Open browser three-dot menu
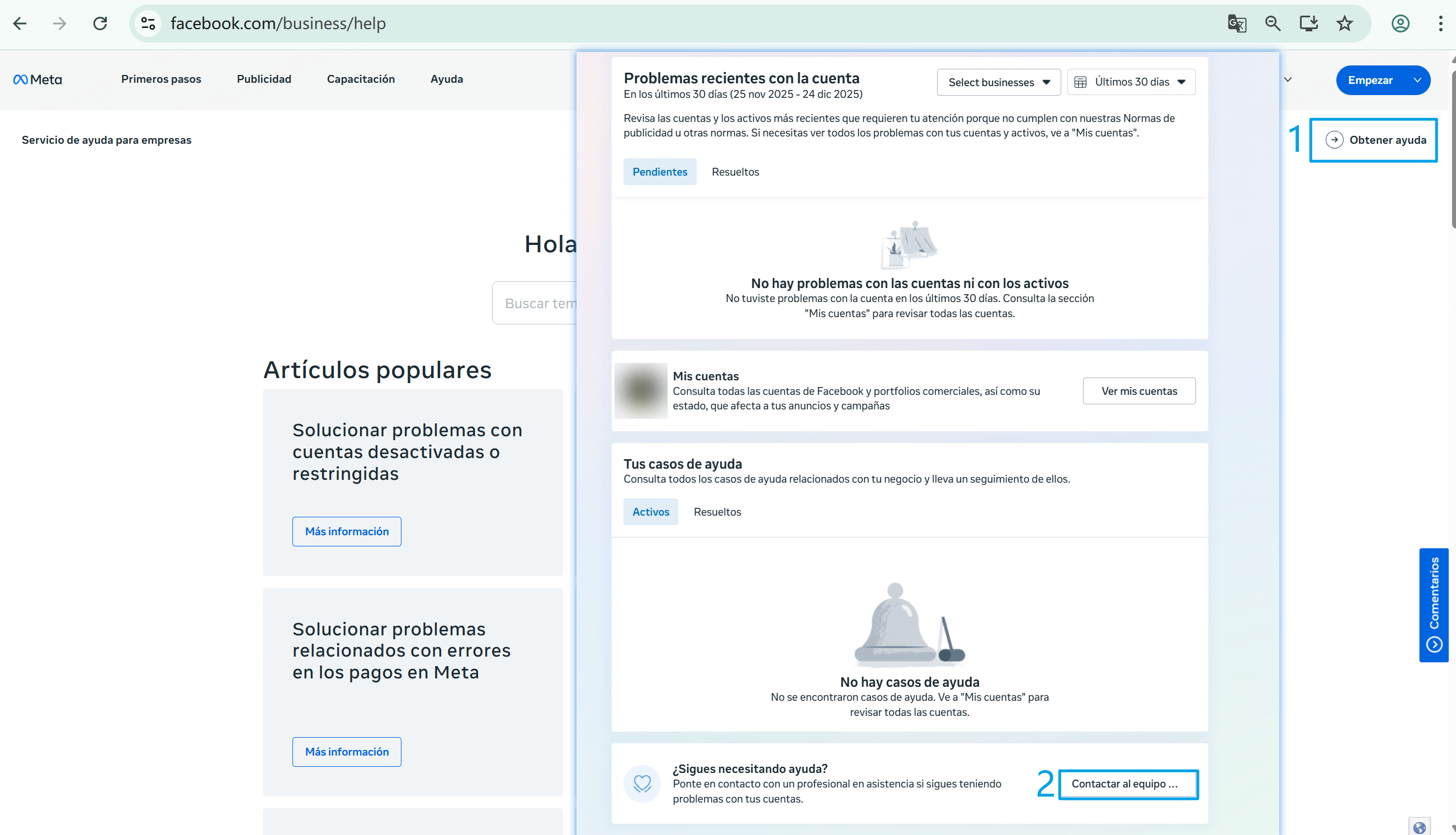1456x835 pixels. click(x=1440, y=23)
